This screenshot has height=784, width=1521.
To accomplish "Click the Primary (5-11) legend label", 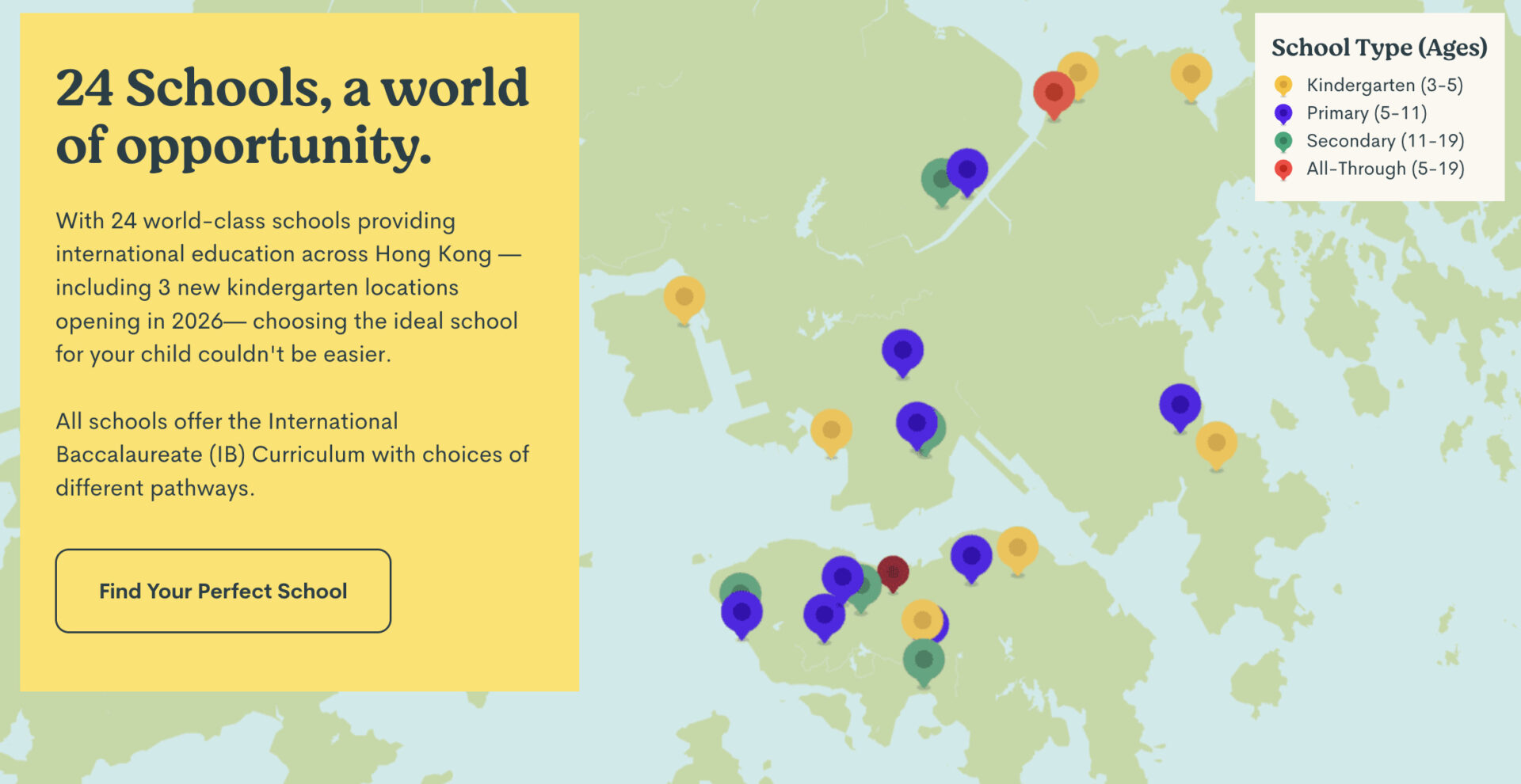I will point(1366,112).
